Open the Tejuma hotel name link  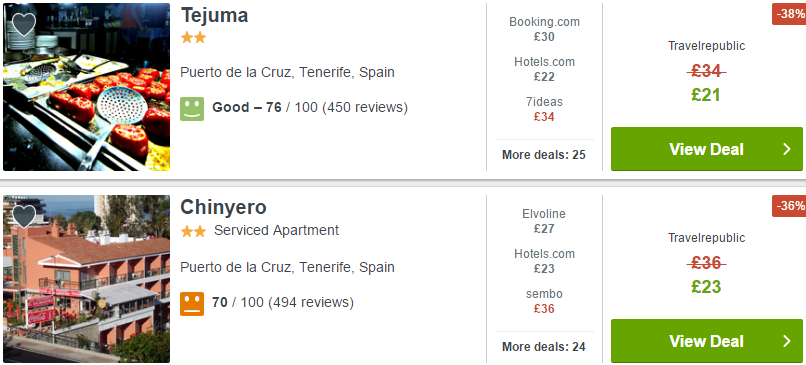[x=214, y=15]
